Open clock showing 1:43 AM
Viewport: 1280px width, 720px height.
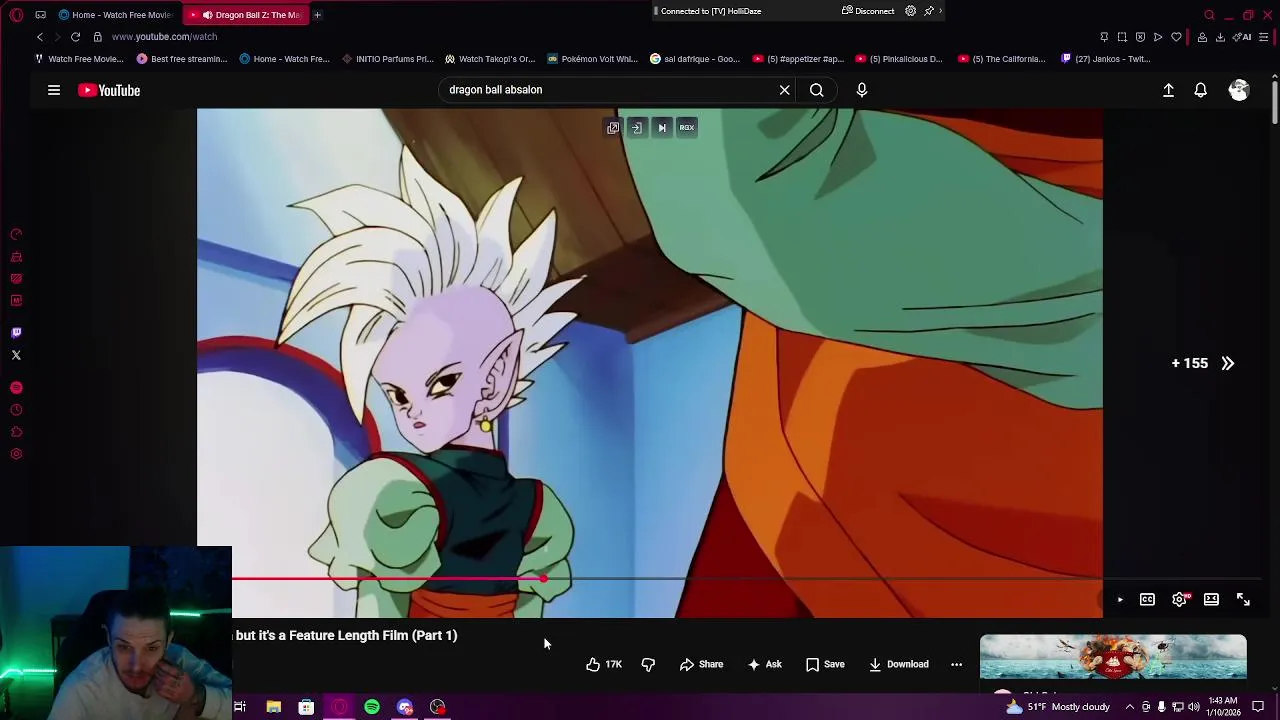click(x=1222, y=707)
